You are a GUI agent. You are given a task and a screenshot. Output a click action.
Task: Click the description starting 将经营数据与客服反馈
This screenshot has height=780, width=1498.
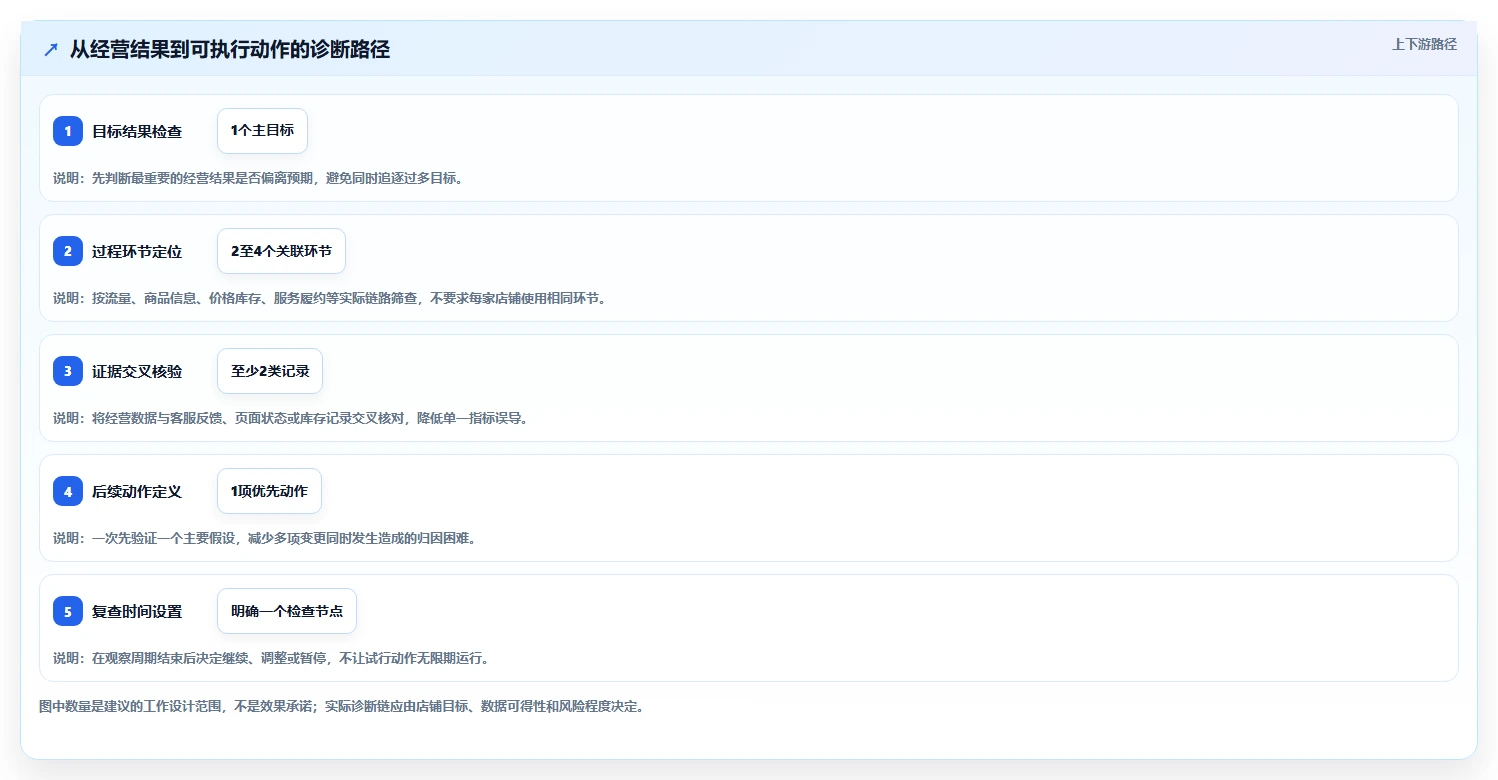tap(291, 418)
